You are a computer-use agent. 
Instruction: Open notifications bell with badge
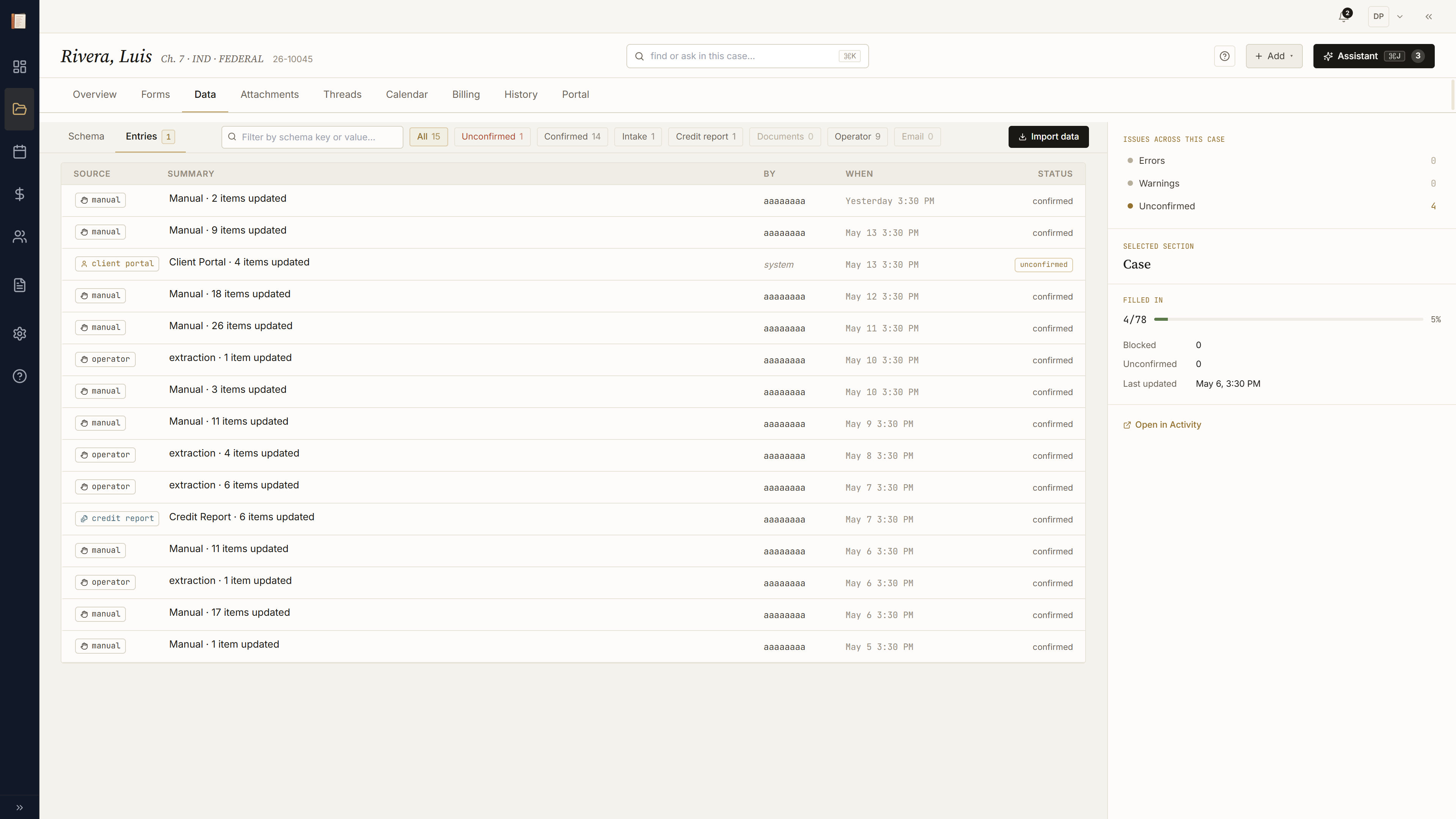[1344, 16]
